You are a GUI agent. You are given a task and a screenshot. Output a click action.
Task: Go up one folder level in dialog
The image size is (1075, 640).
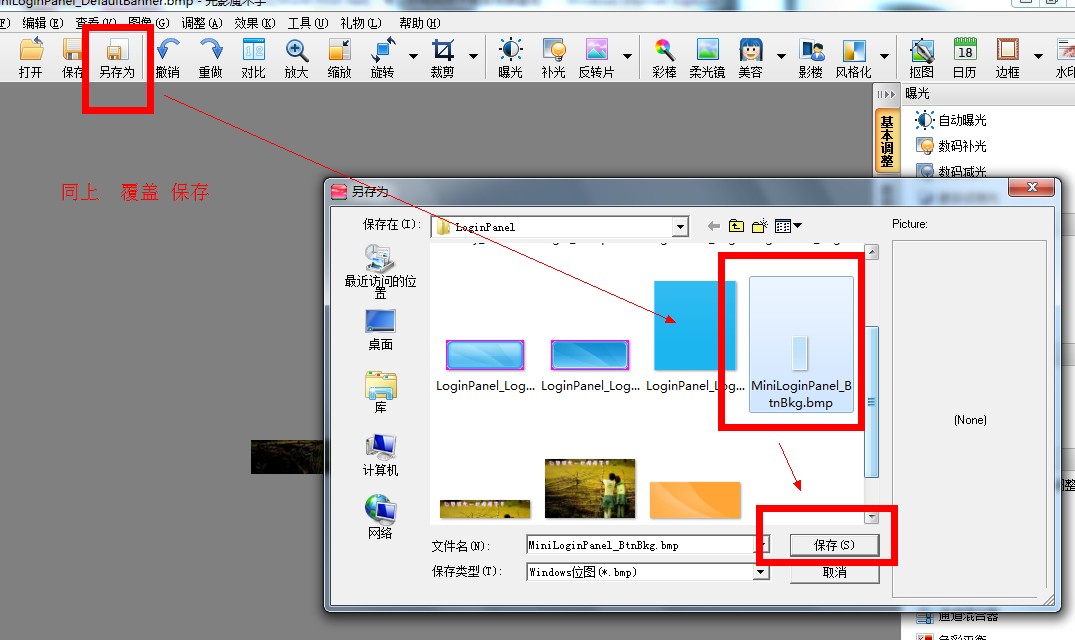(x=737, y=227)
